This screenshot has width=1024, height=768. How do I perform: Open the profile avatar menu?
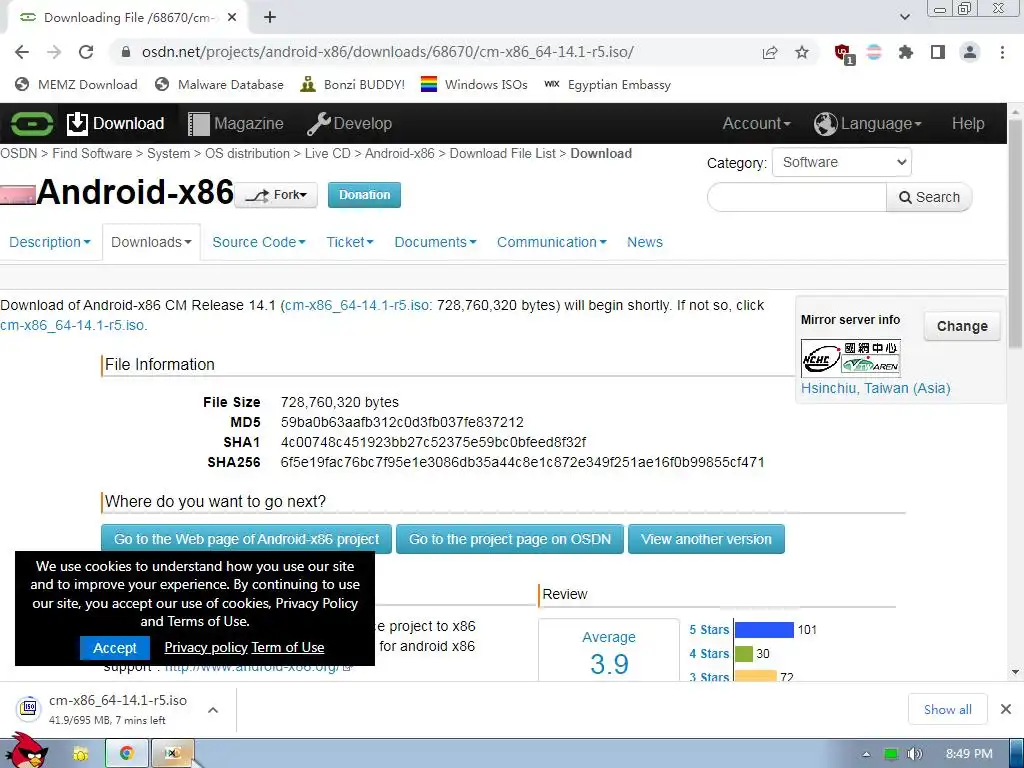click(x=970, y=52)
